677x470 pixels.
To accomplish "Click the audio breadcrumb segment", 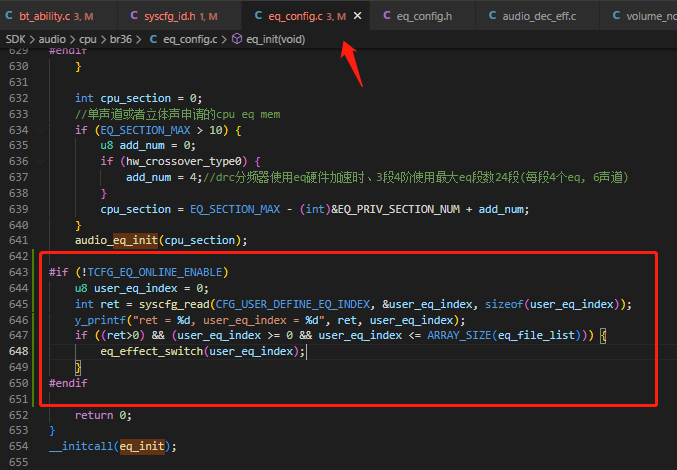I will [52, 39].
